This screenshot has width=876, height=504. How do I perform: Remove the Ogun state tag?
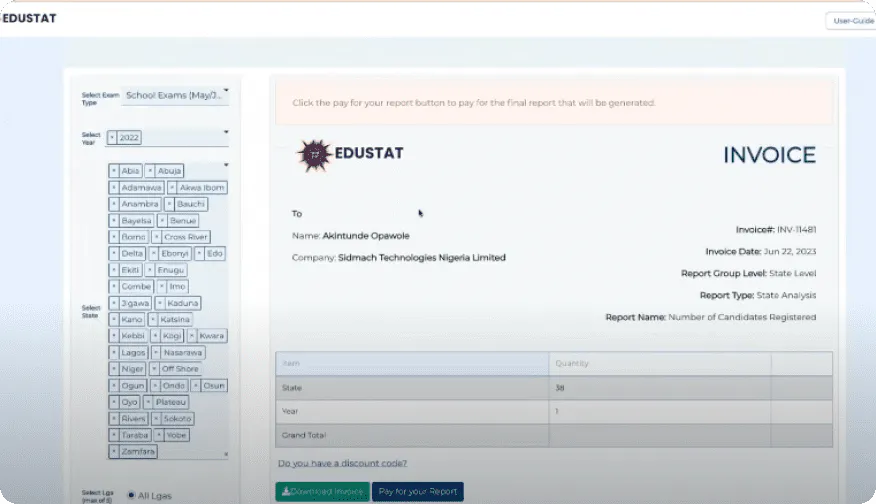click(x=114, y=386)
